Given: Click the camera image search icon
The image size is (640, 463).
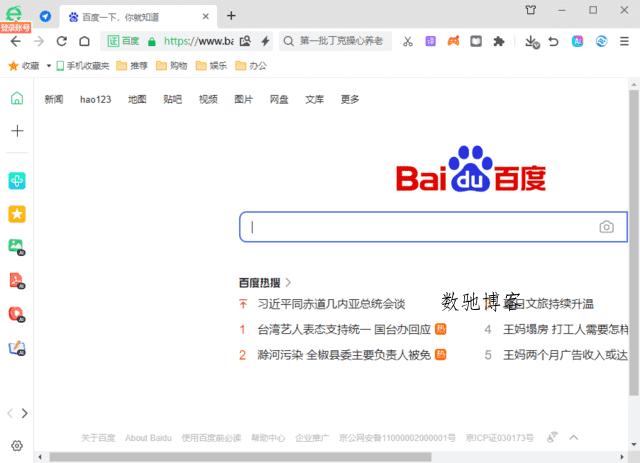Looking at the screenshot, I should pos(607,227).
